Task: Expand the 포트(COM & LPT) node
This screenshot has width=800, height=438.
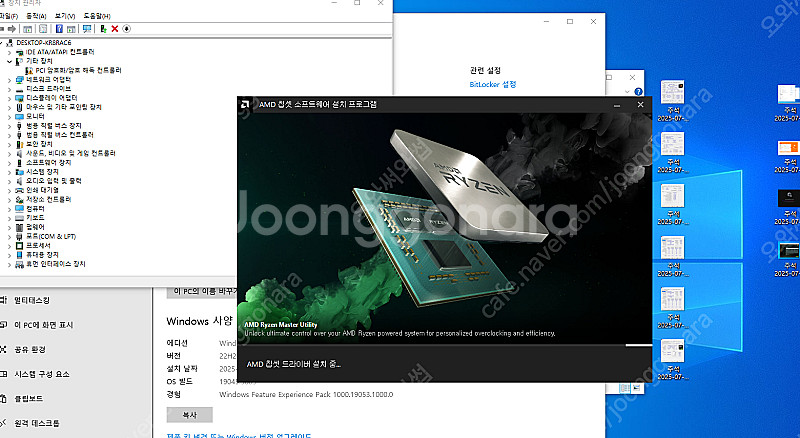Action: (x=9, y=236)
